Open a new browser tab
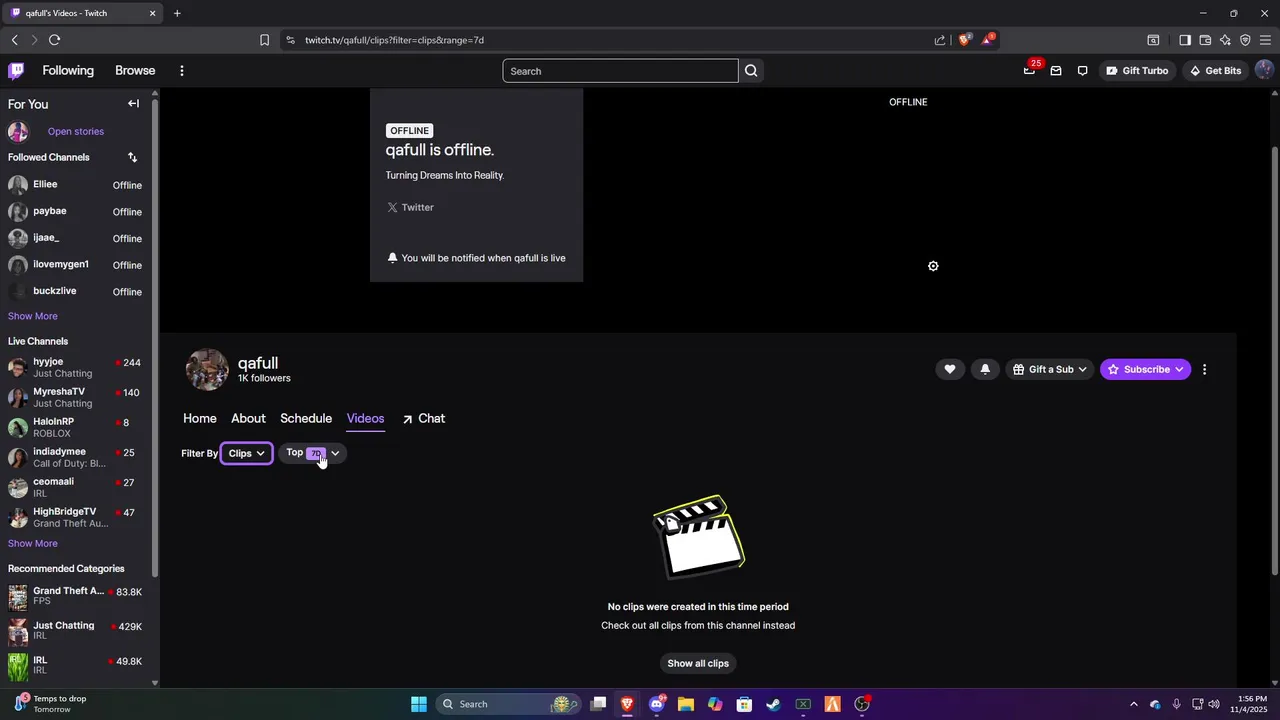The image size is (1280, 720). point(177,13)
